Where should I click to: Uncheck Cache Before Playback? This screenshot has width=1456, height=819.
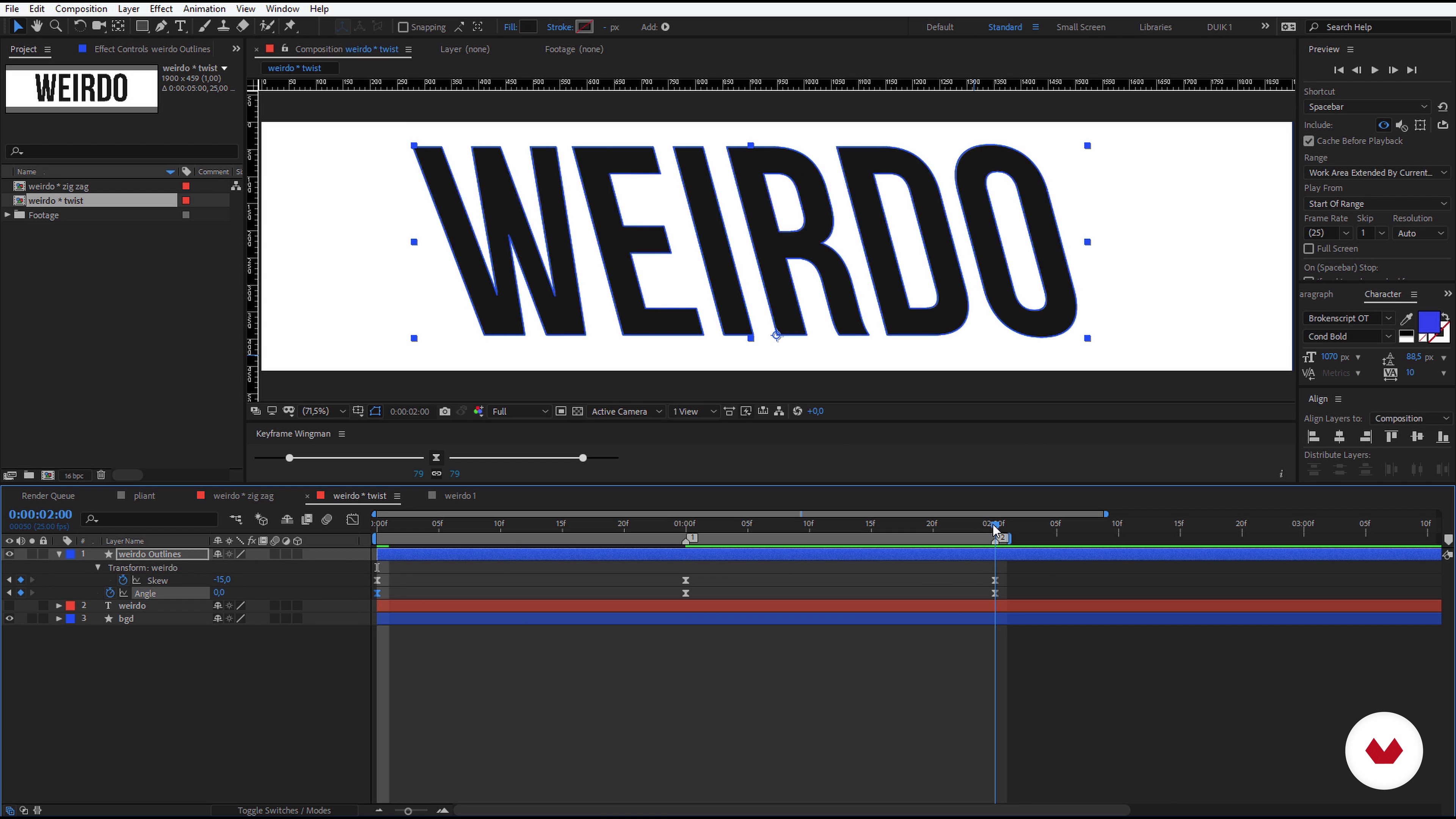coord(1309,141)
